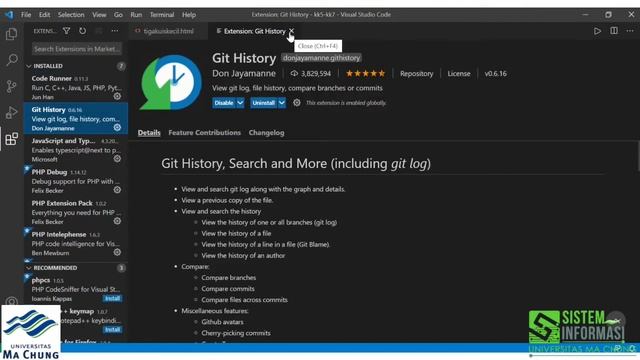Click manage gear for PHP Intelephense
Screen dimensions: 640x360
(117, 252)
